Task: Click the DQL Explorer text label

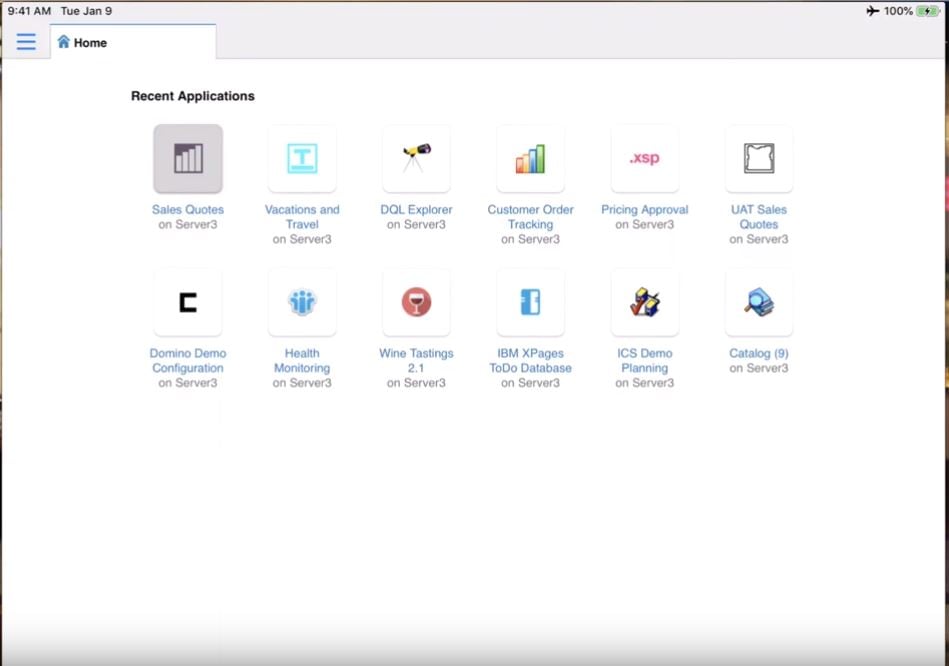Action: tap(416, 210)
